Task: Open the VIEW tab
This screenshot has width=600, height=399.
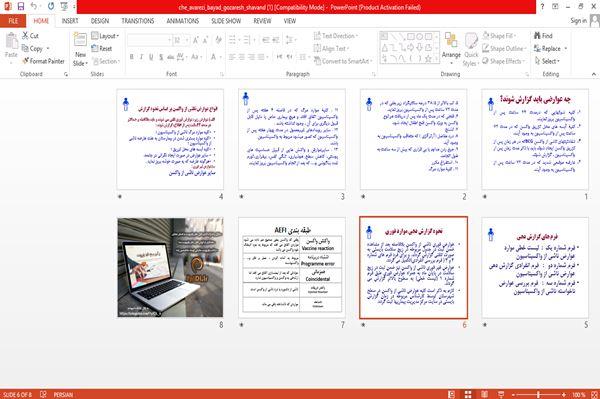Action: tap(290, 21)
